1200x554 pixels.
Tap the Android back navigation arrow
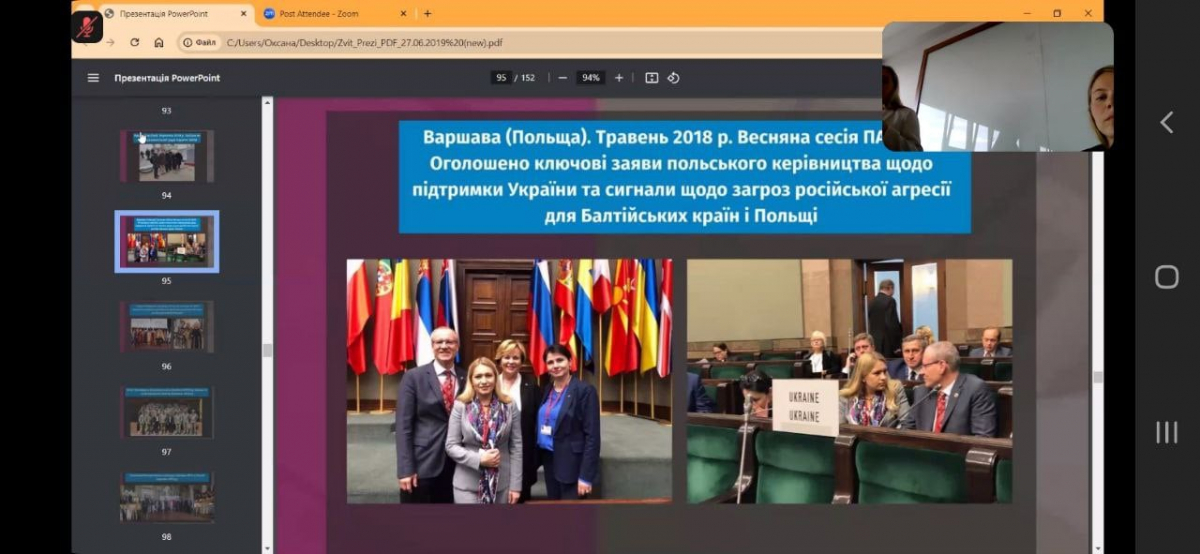pos(1166,122)
